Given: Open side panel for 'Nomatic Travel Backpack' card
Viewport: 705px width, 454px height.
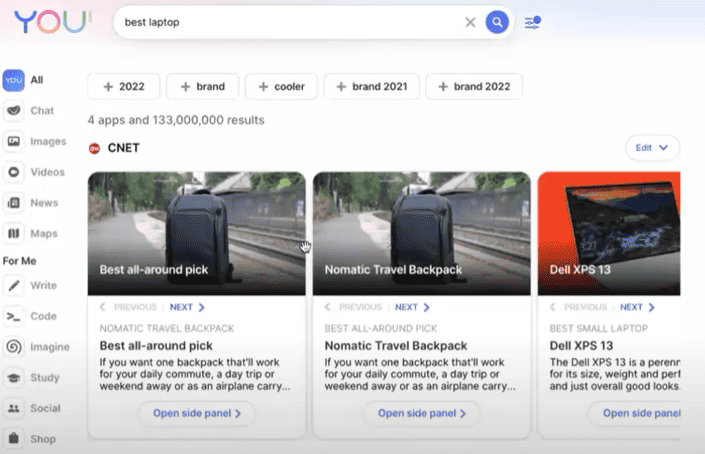Looking at the screenshot, I should point(422,413).
